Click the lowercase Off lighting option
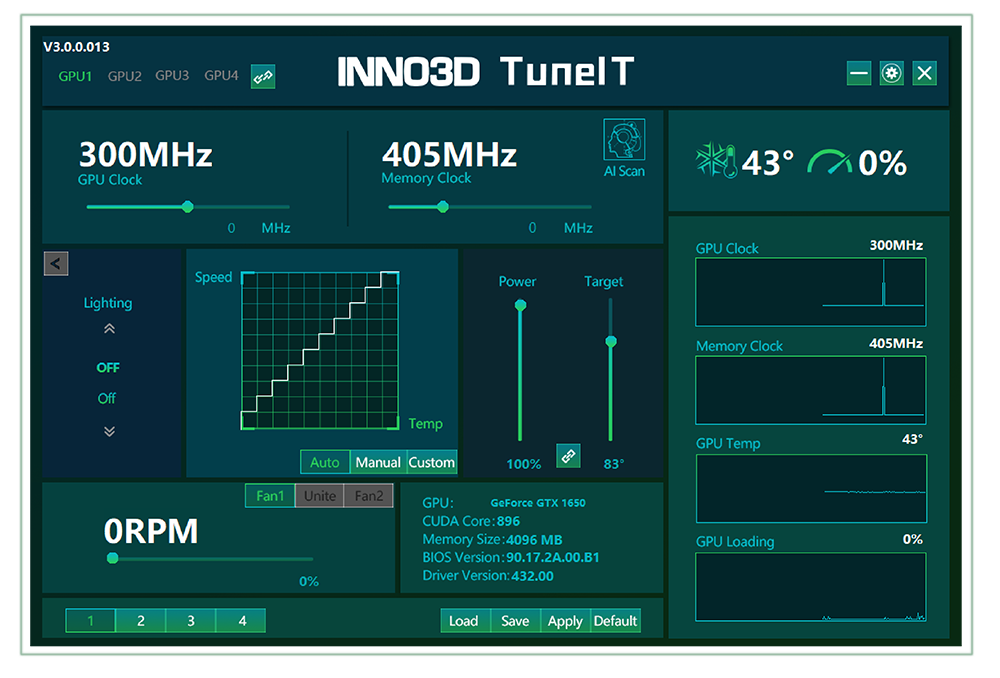This screenshot has width=1000, height=678. click(x=107, y=399)
